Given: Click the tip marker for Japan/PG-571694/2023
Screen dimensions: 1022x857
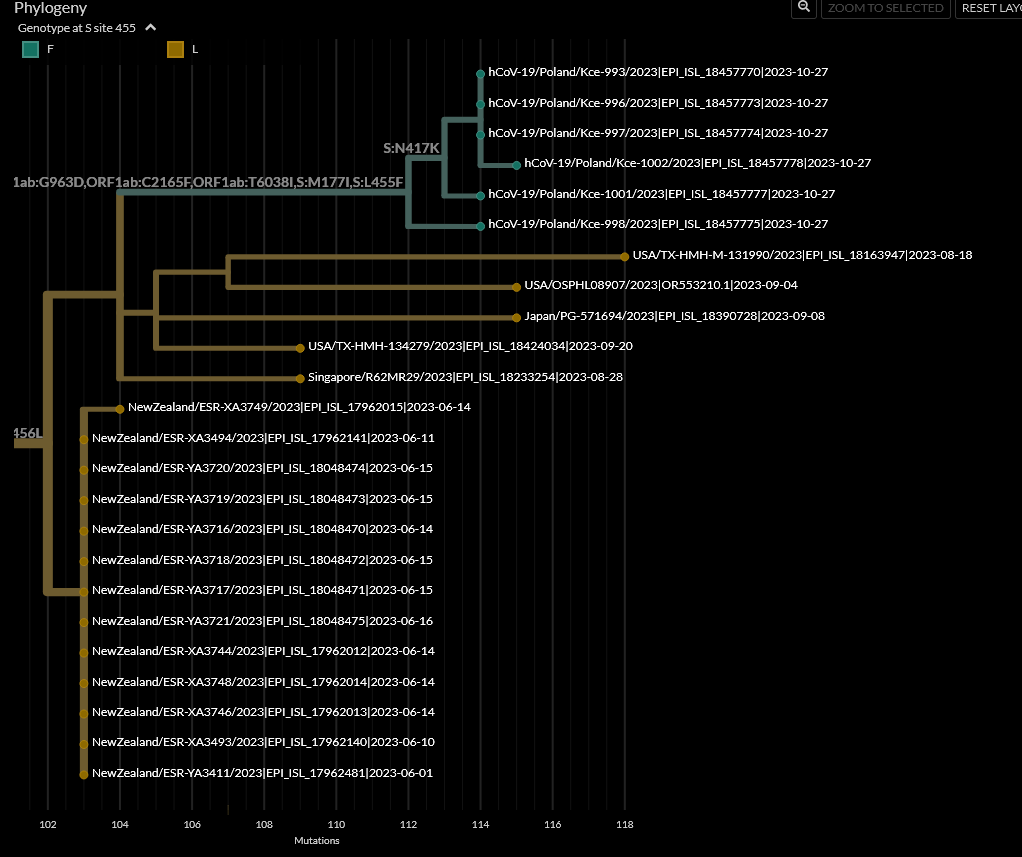Looking at the screenshot, I should 514,316.
